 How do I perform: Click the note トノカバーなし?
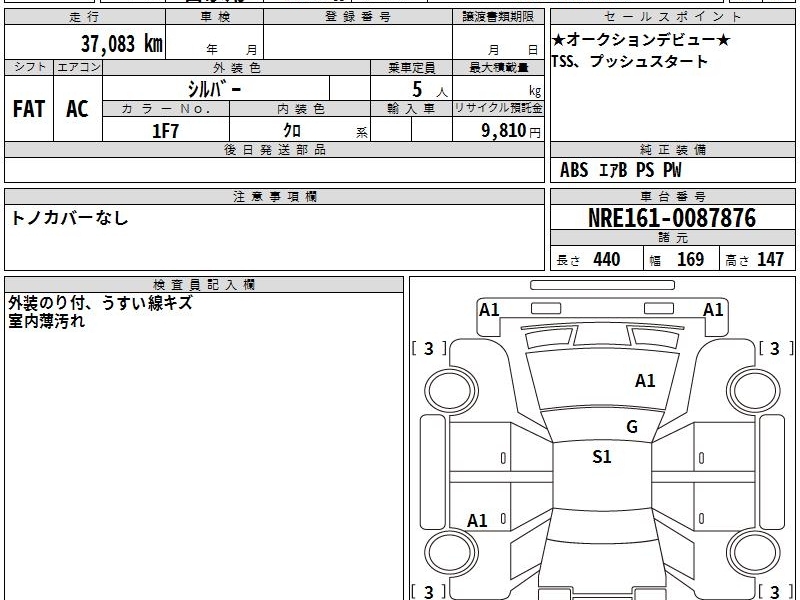pos(69,218)
